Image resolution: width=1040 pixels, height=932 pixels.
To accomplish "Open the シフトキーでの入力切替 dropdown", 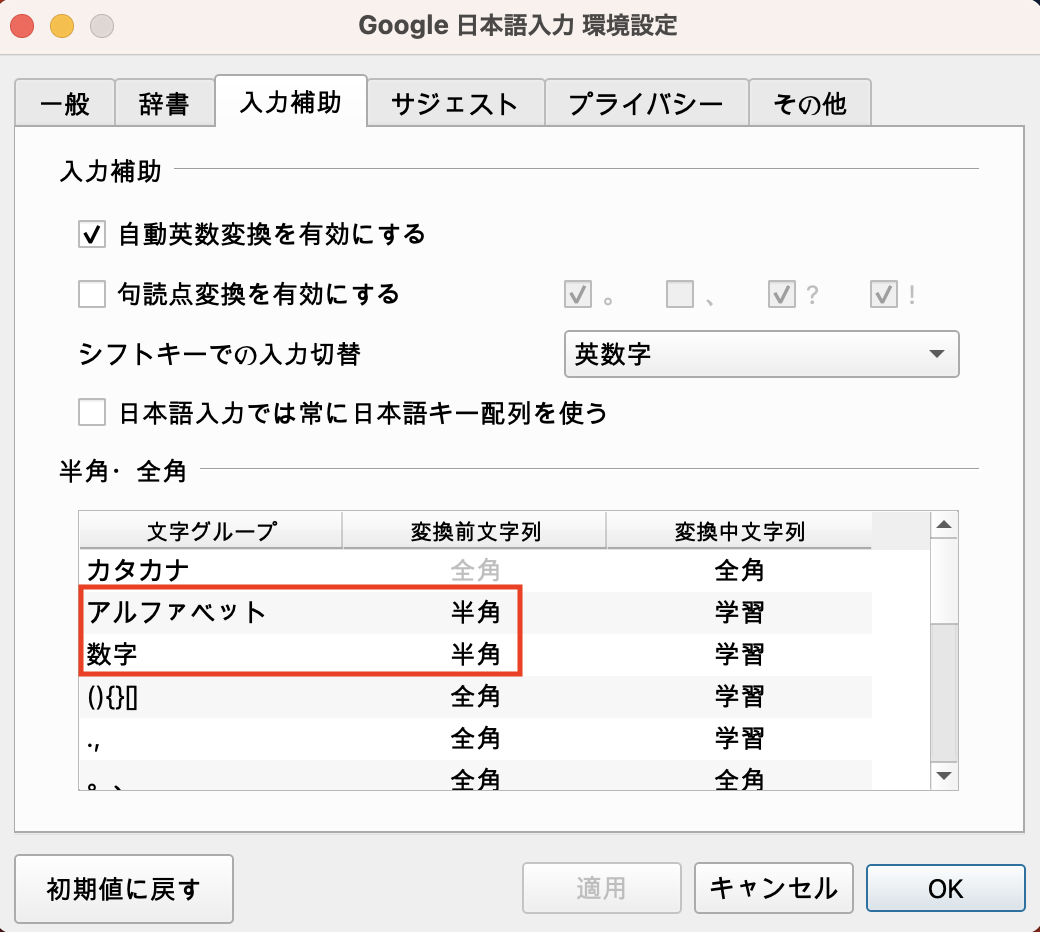I will click(761, 354).
